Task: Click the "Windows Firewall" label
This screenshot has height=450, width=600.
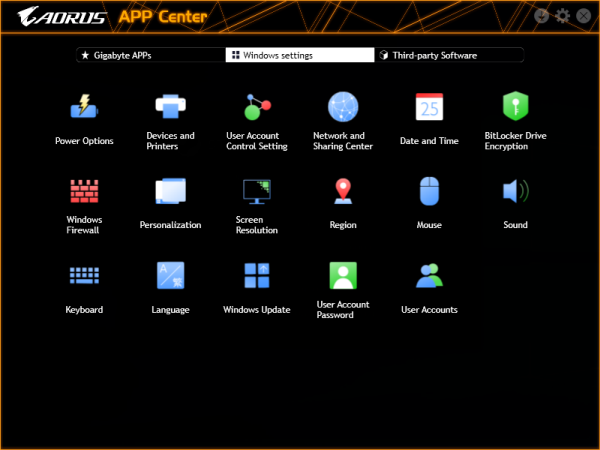Action: [84, 225]
